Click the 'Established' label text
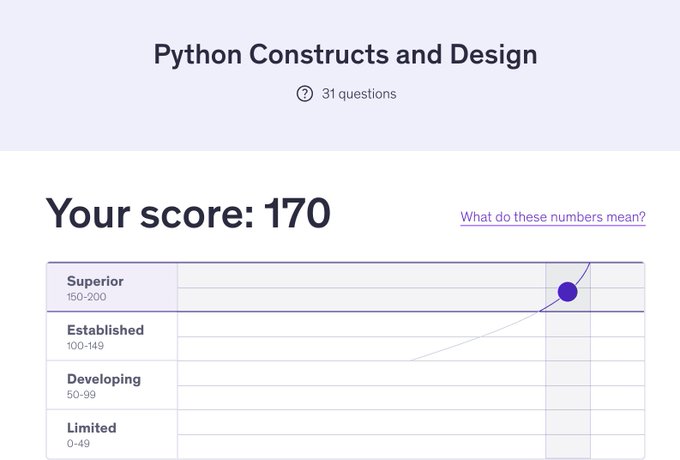Image resolution: width=680 pixels, height=460 pixels. (x=105, y=330)
